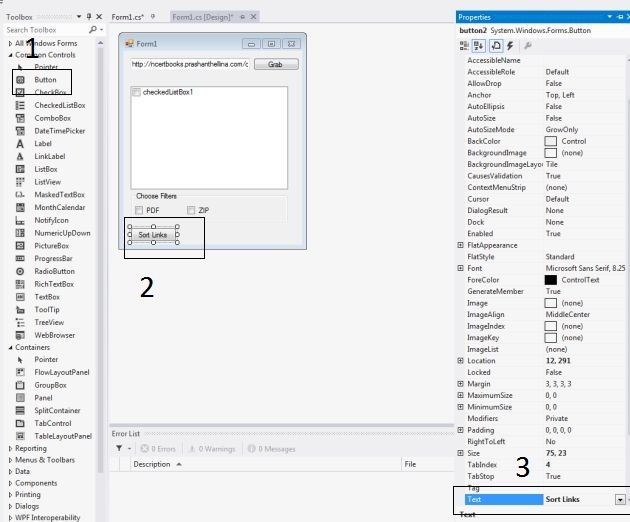Viewport: 630px width, 522px height.
Task: Expand the Font property node
Action: pos(460,268)
